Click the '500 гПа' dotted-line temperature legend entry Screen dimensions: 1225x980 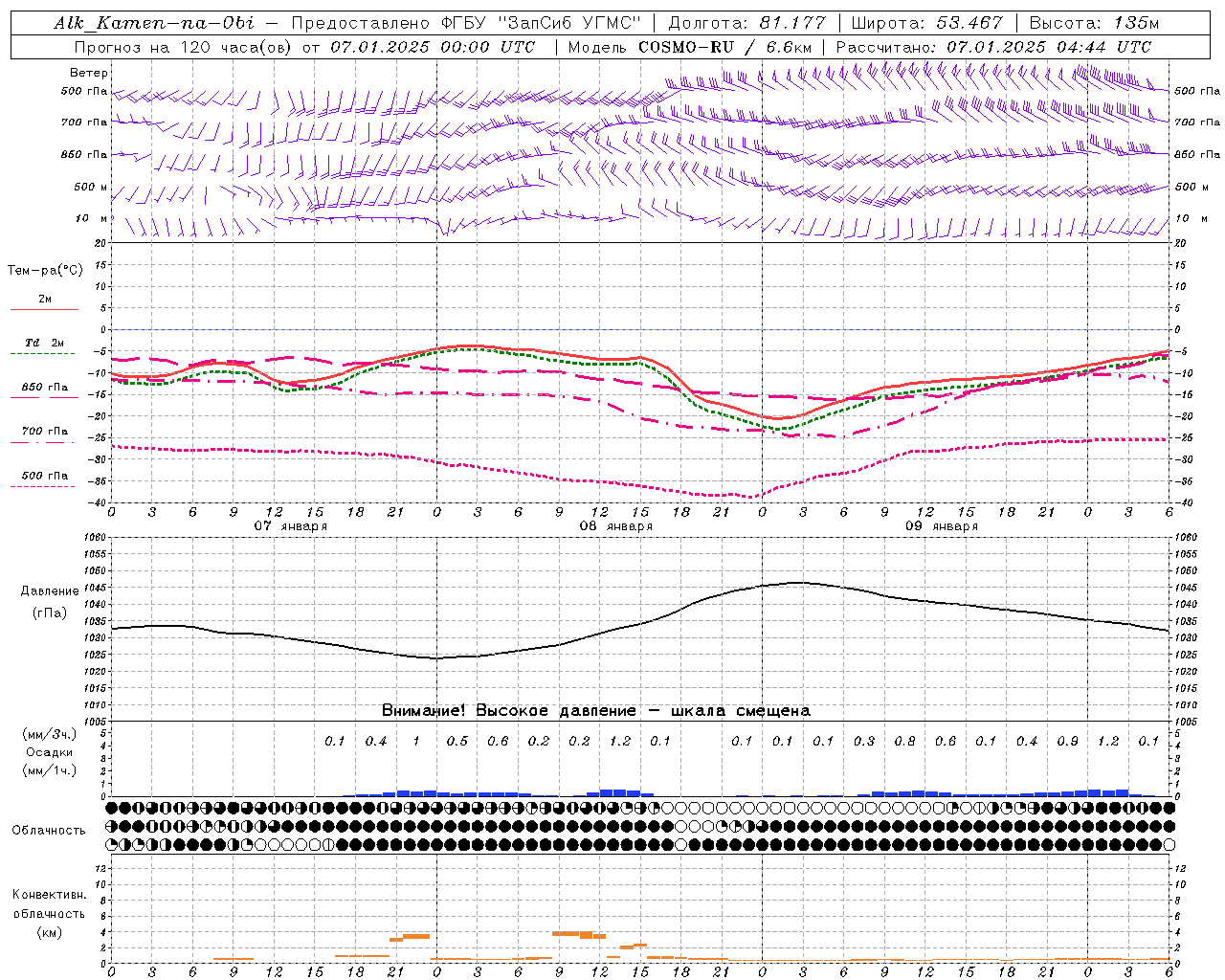45,476
